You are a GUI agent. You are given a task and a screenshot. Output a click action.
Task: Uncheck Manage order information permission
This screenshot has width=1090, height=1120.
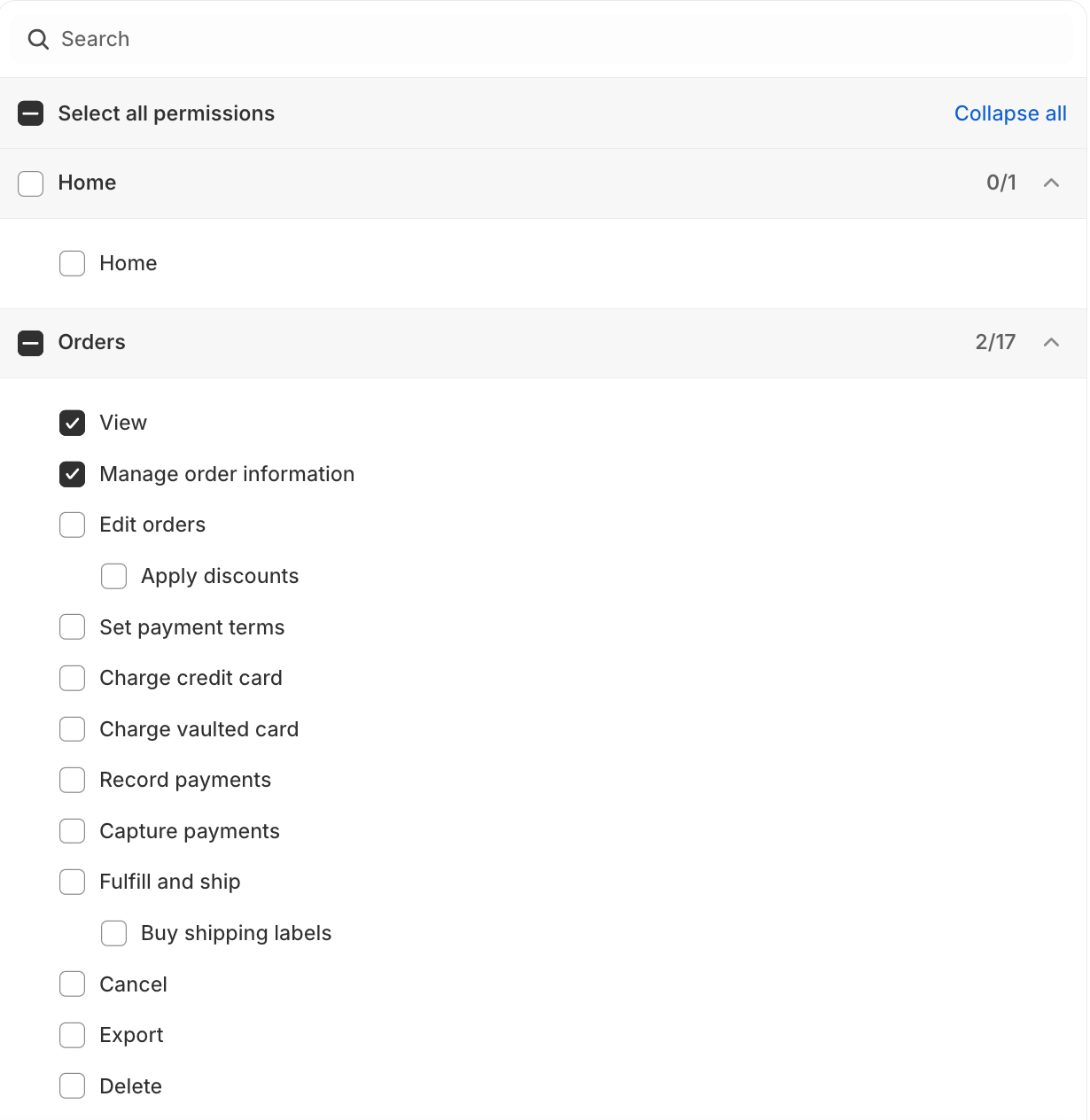[73, 475]
